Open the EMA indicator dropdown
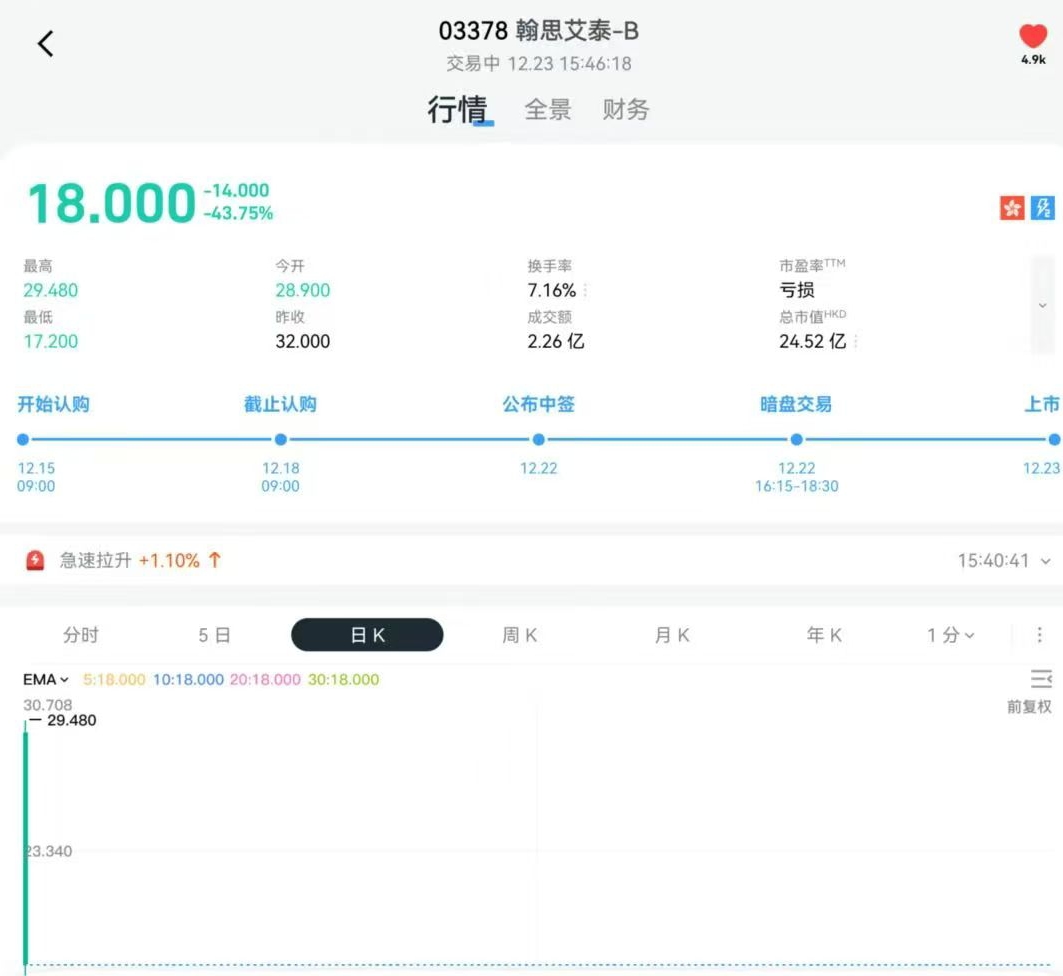Viewport: 1063px width, 976px height. [x=46, y=680]
